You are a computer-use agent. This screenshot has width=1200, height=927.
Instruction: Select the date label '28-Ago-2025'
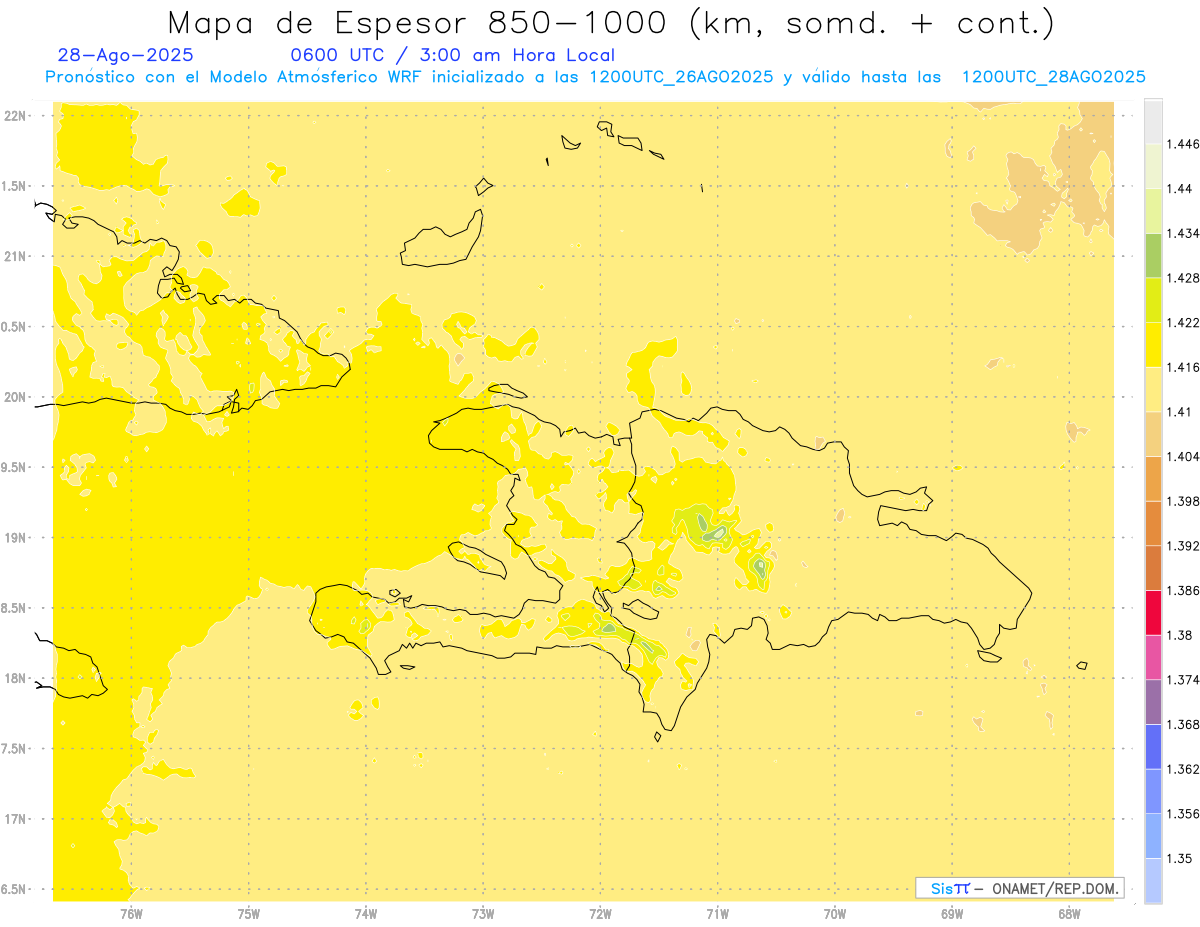coord(126,55)
